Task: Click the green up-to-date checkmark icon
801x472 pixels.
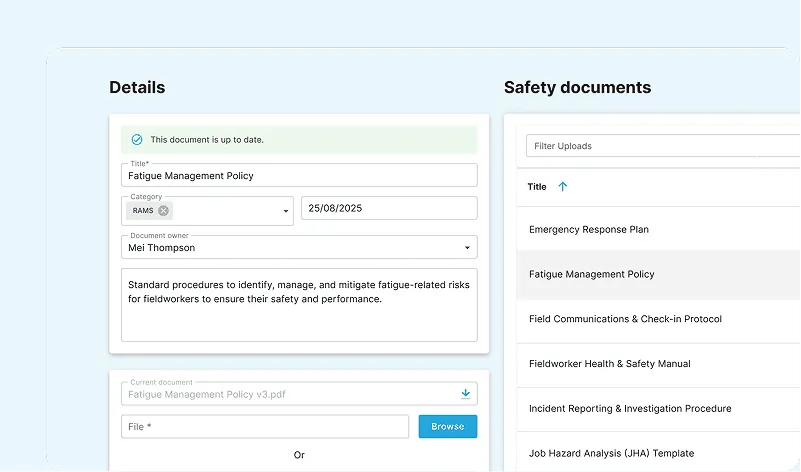Action: coord(137,140)
